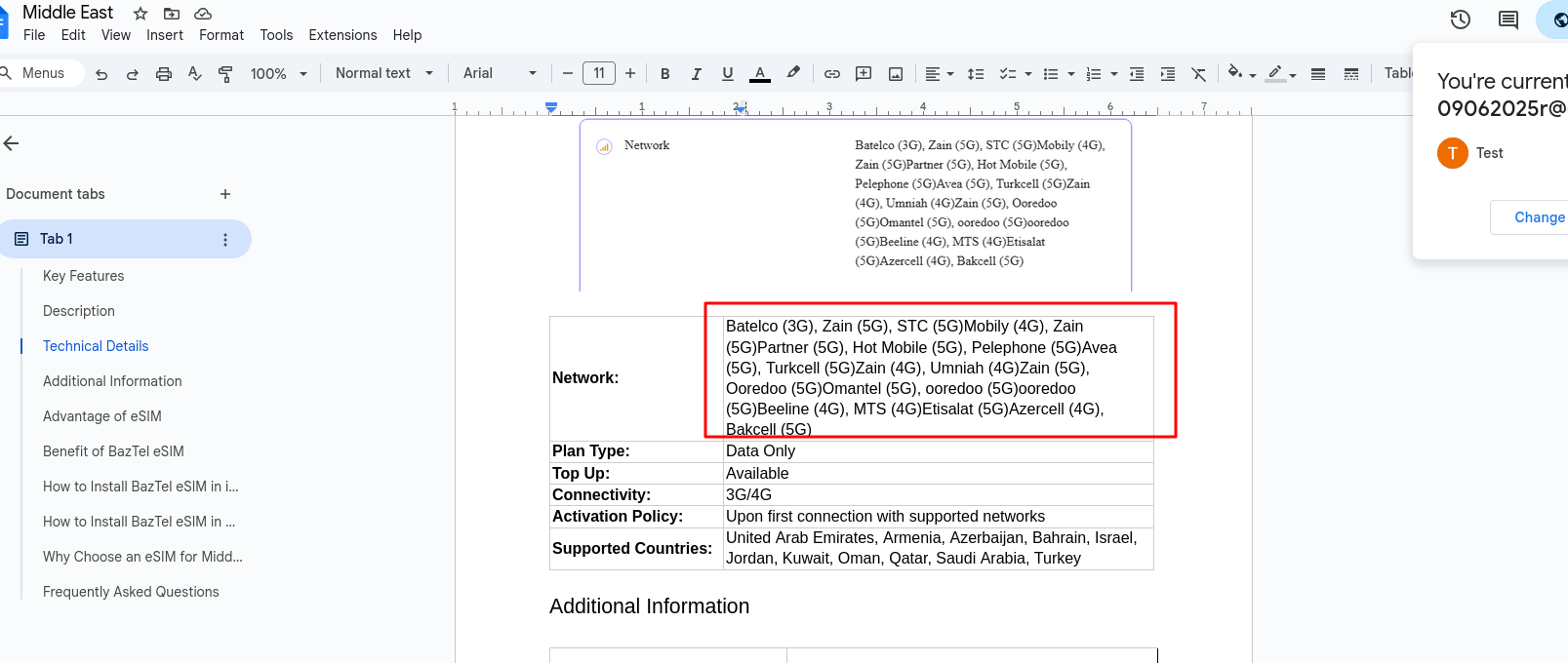Close the document tabs sidebar
Image resolution: width=1568 pixels, height=663 pixels.
tap(12, 143)
